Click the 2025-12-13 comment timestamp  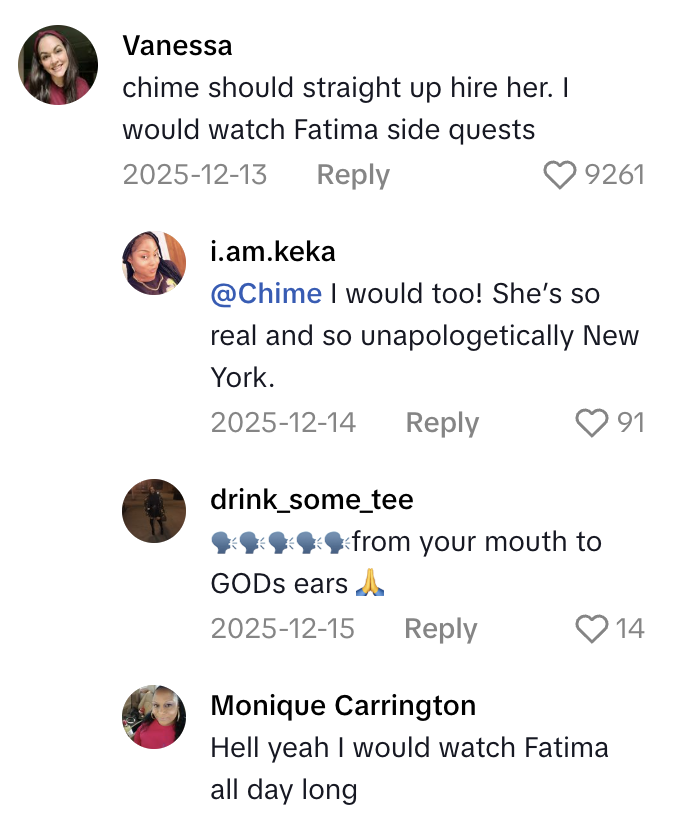pos(195,176)
